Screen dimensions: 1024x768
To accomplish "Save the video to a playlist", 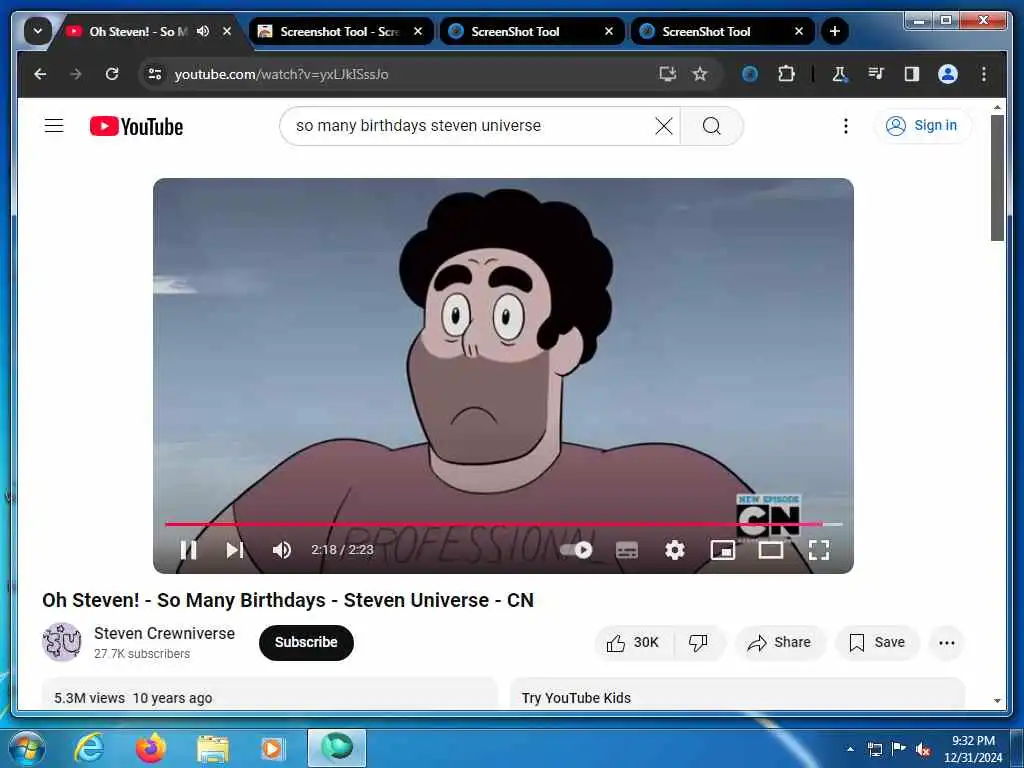I will [877, 643].
